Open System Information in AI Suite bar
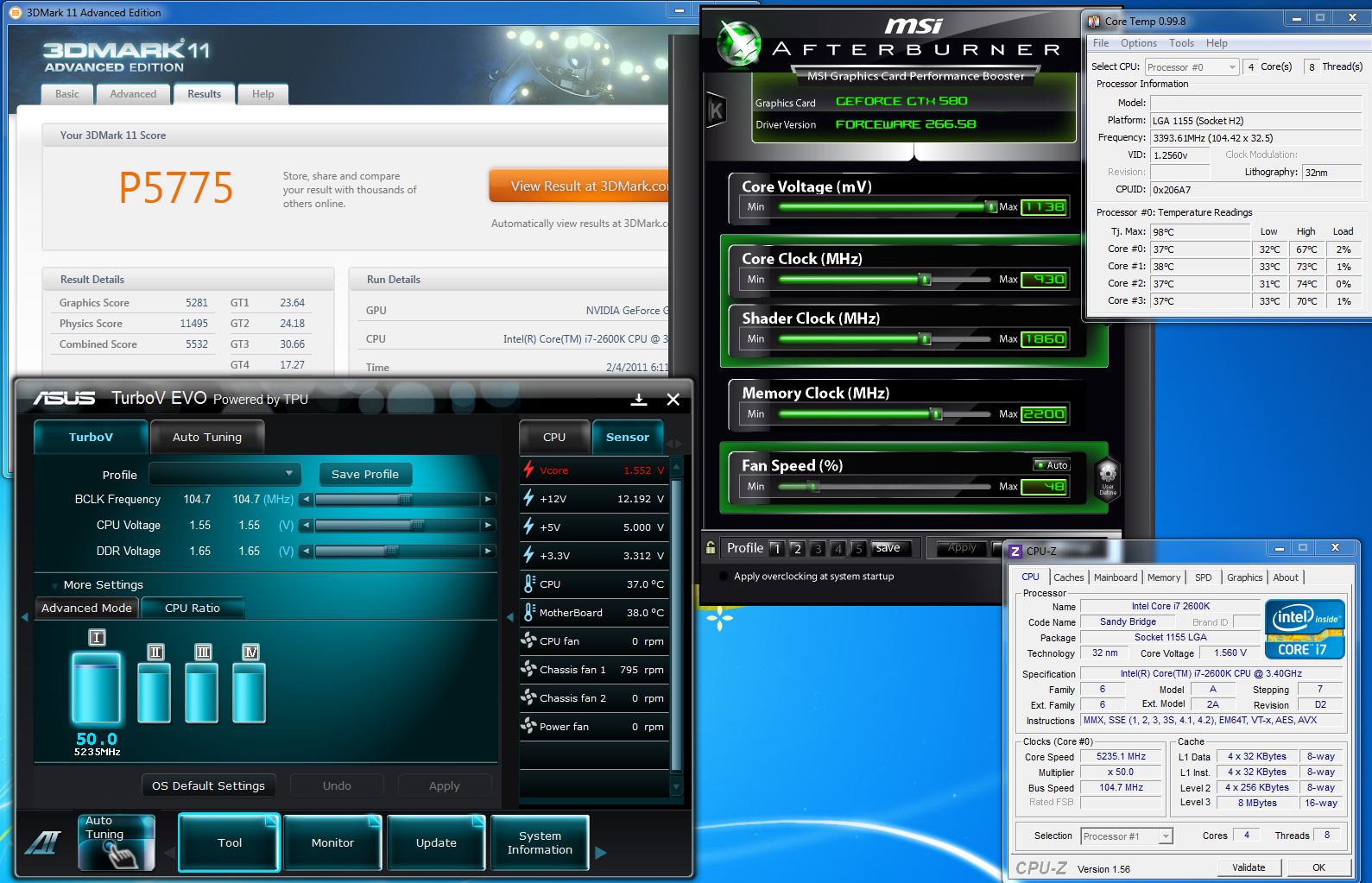The height and width of the screenshot is (883, 1372). pos(540,842)
